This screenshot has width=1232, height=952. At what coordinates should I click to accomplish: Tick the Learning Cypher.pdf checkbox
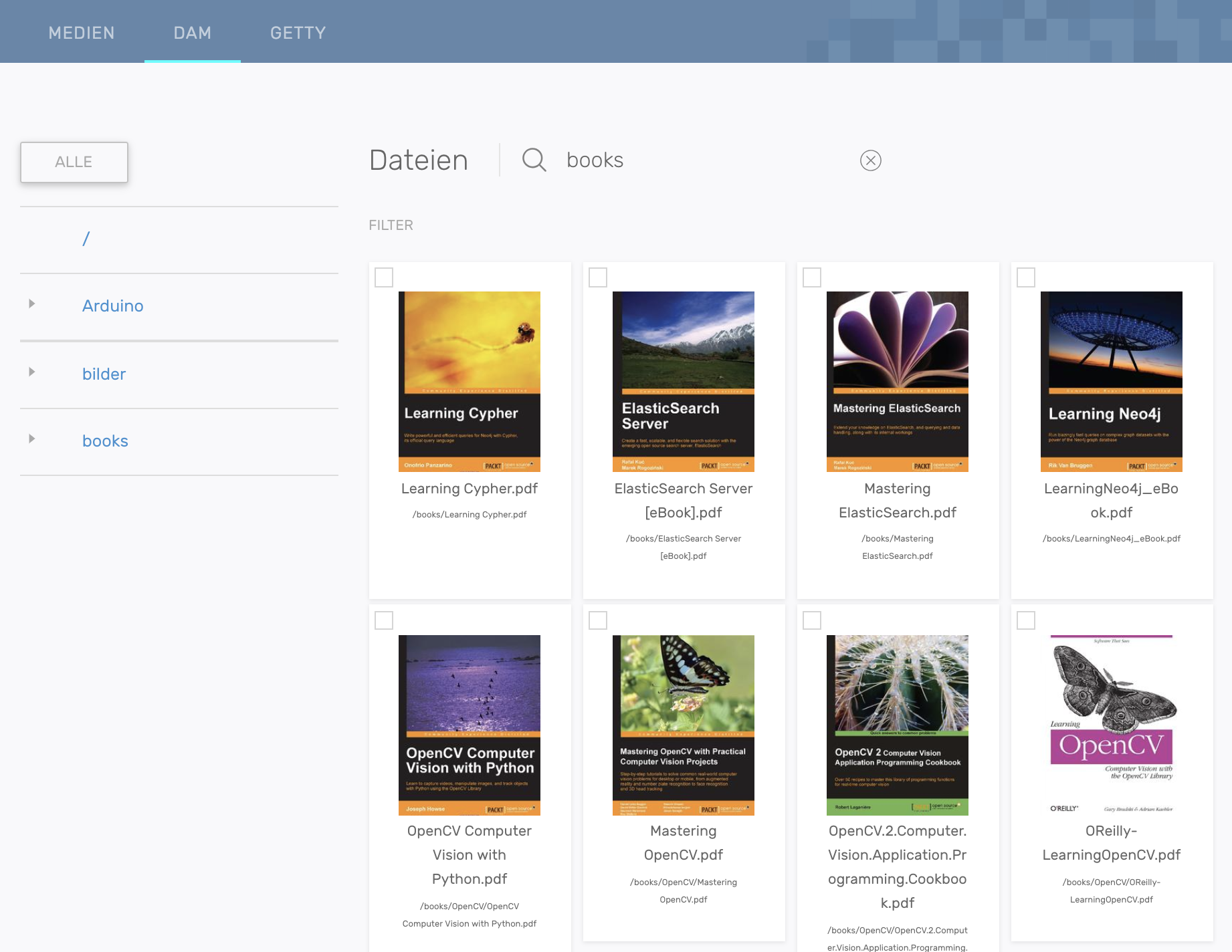pyautogui.click(x=384, y=277)
